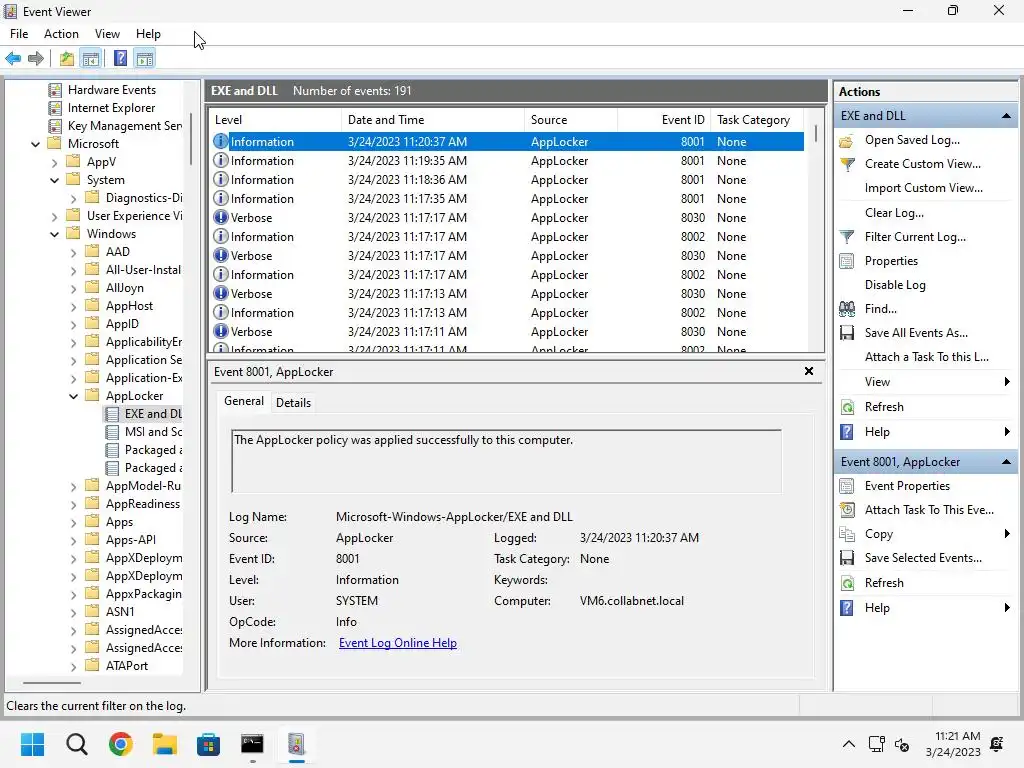Open Google Chrome from taskbar
This screenshot has width=1024, height=768.
(x=121, y=744)
